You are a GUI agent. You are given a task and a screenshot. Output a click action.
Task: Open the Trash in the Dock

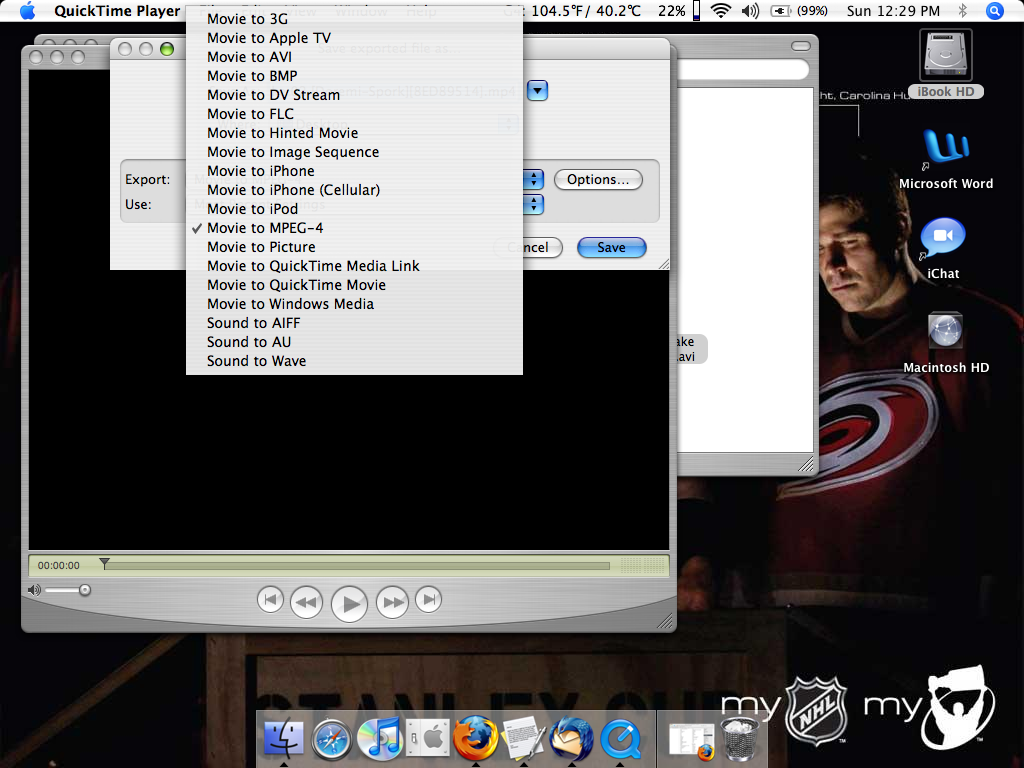click(x=739, y=738)
